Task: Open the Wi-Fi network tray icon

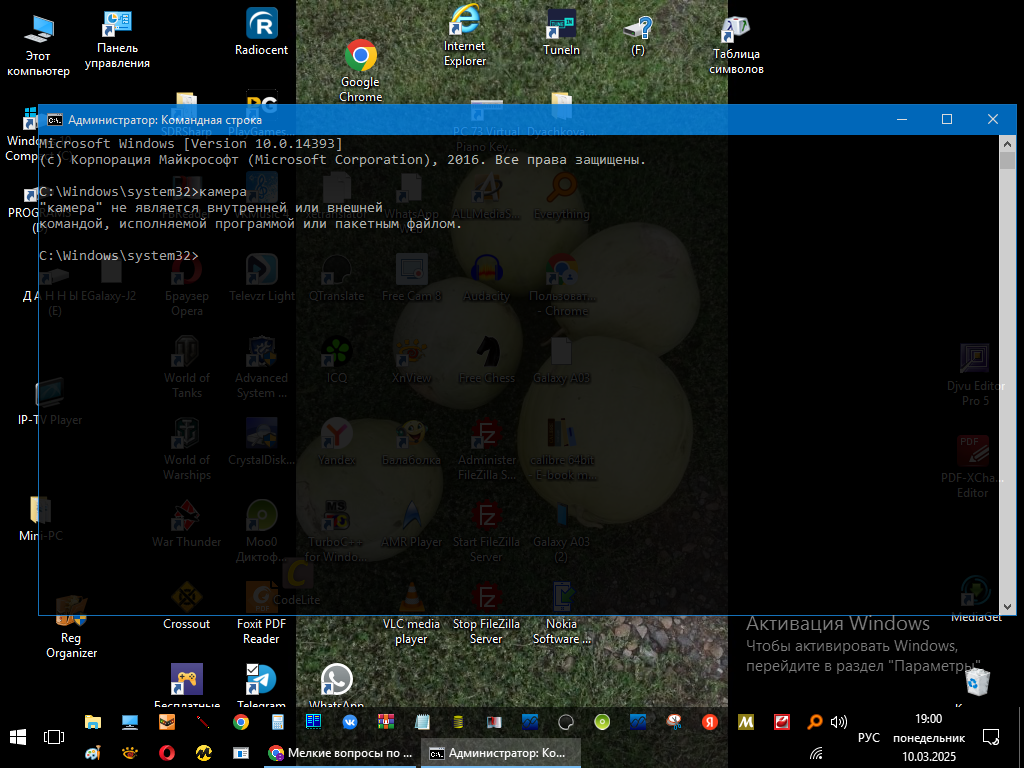Action: (816, 753)
